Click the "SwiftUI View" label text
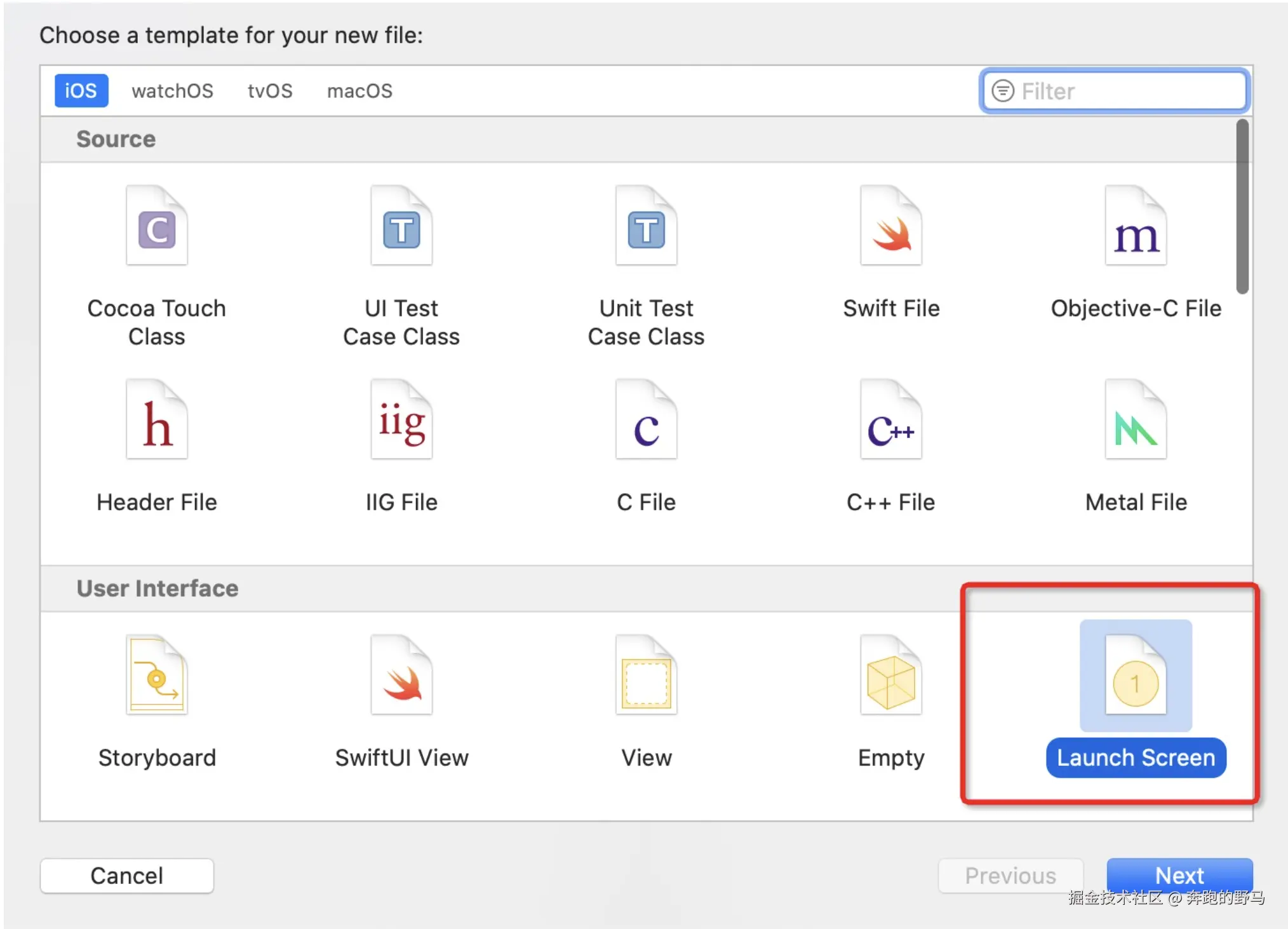 (x=401, y=758)
